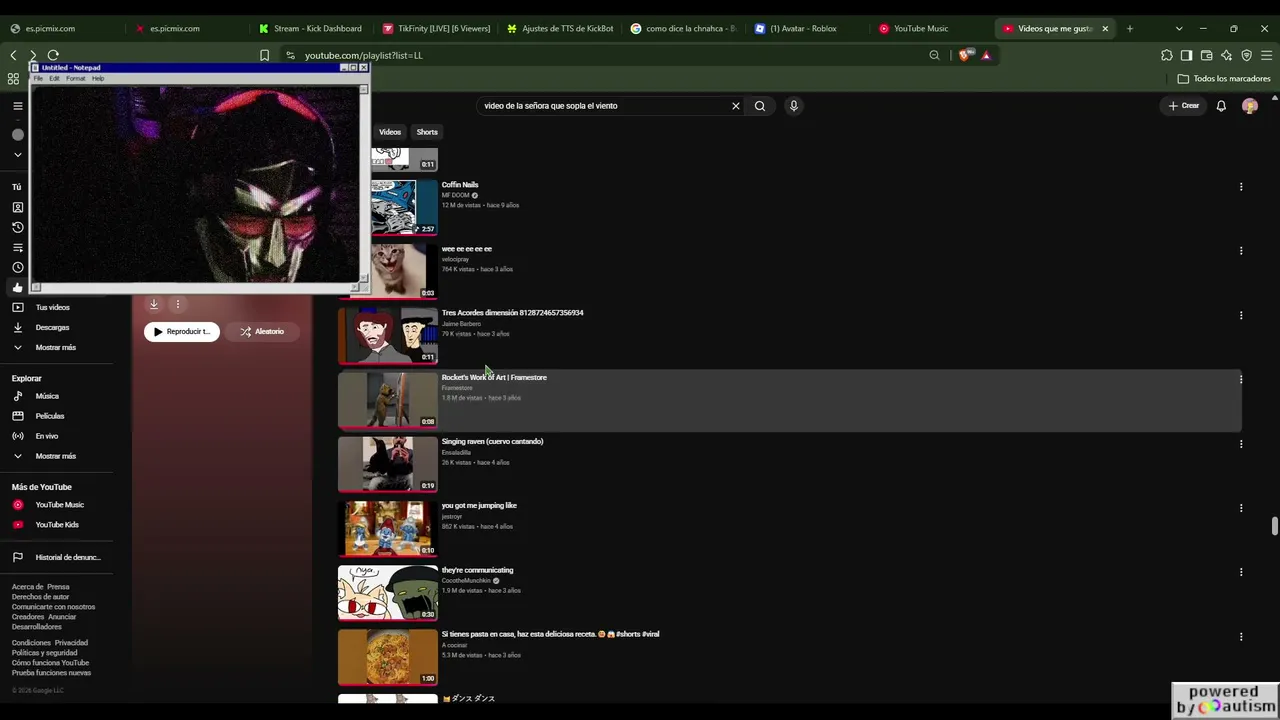
Task: Run the YouTube search with the magnifier button
Action: [760, 105]
